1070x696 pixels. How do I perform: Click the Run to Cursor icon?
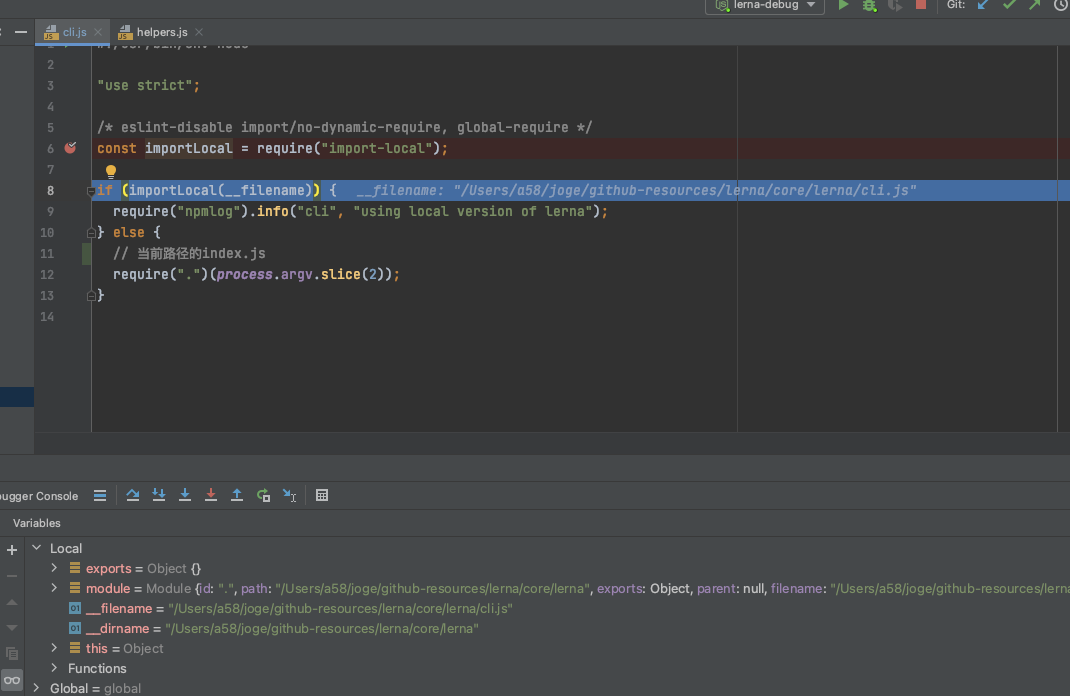pyautogui.click(x=289, y=495)
